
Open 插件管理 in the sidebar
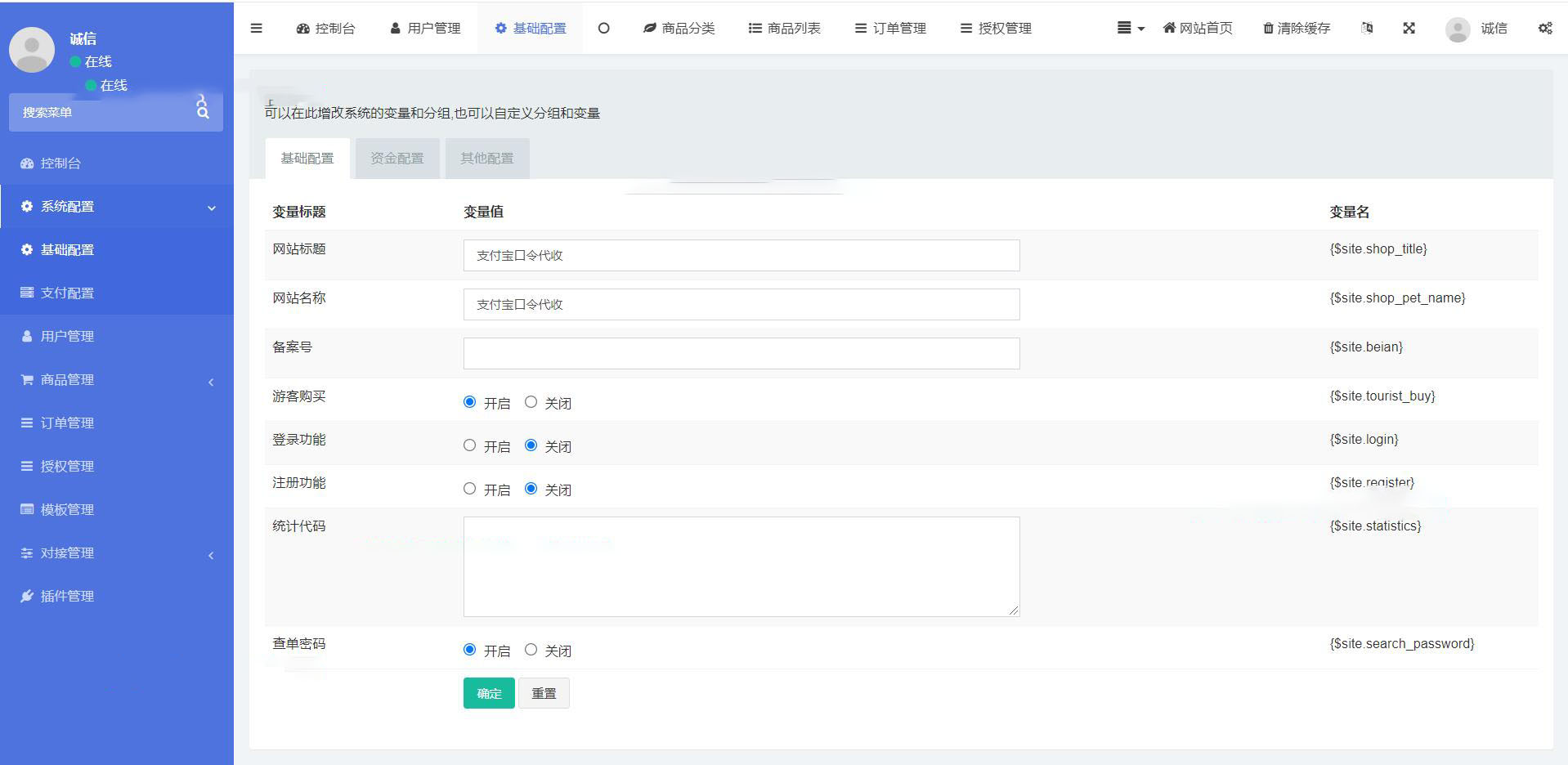117,596
